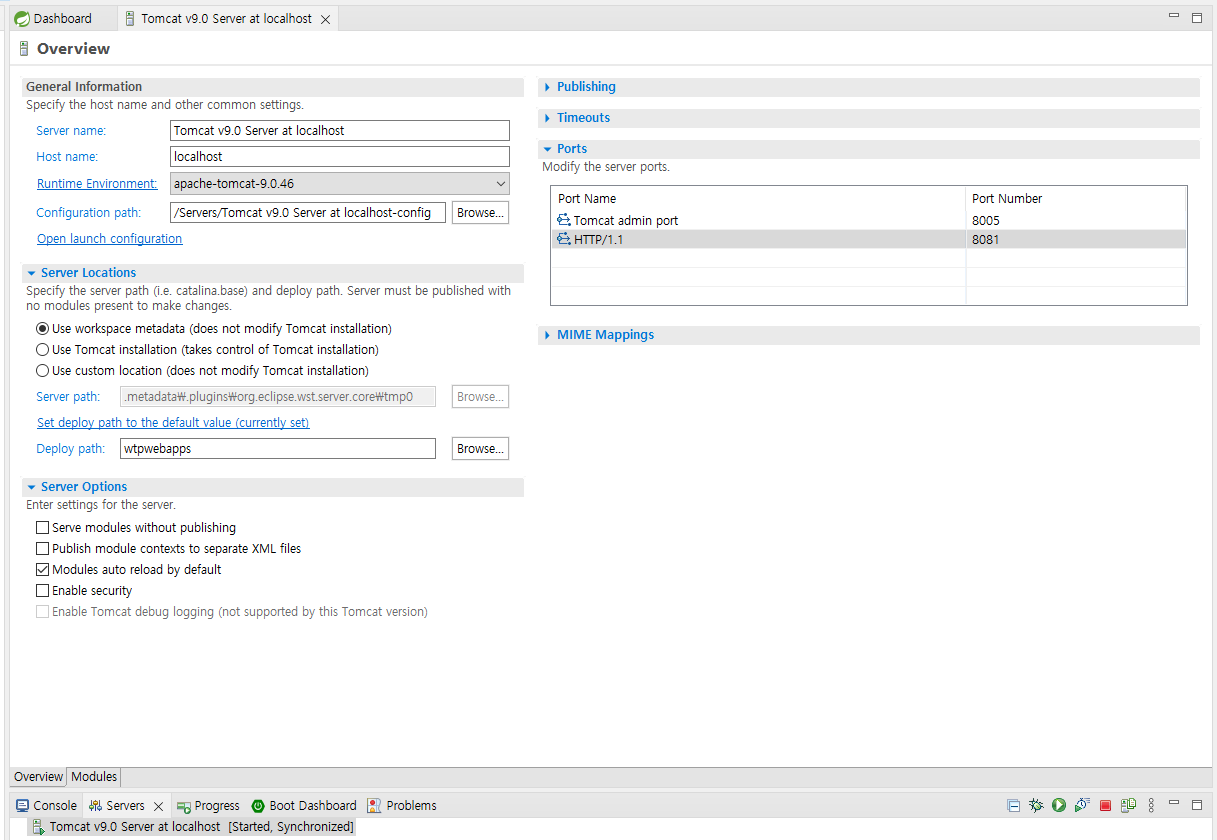Expand the Timeouts section
The width and height of the screenshot is (1217, 840).
547,118
